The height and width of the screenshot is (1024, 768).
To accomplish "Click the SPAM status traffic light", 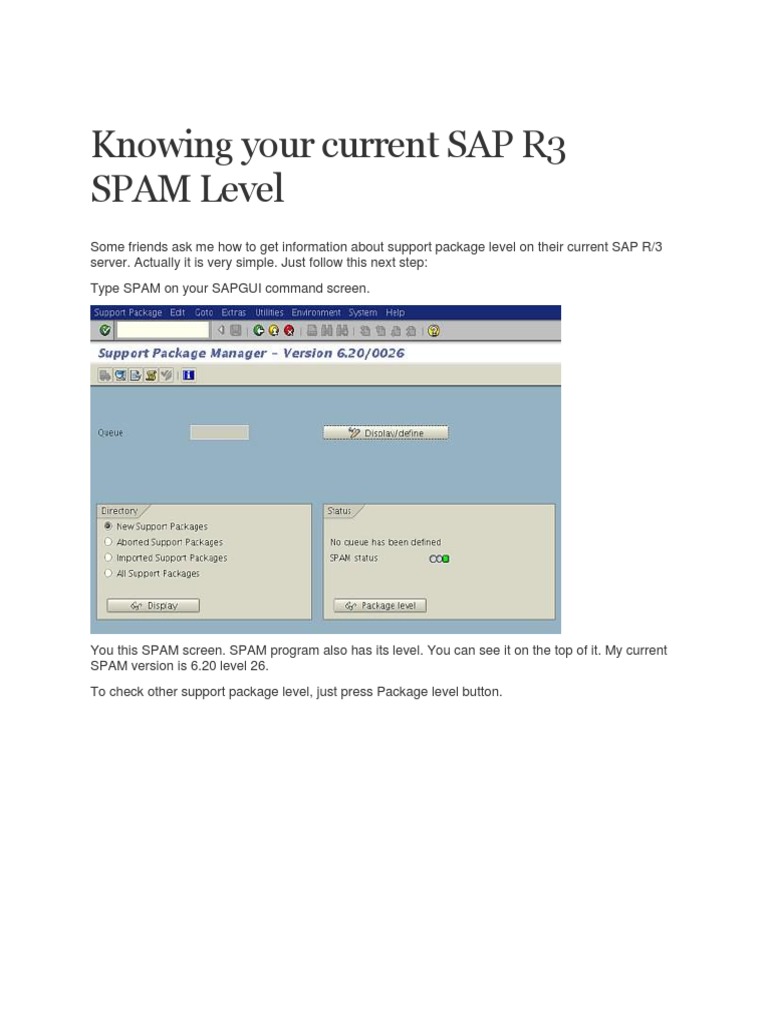I will pyautogui.click(x=439, y=559).
